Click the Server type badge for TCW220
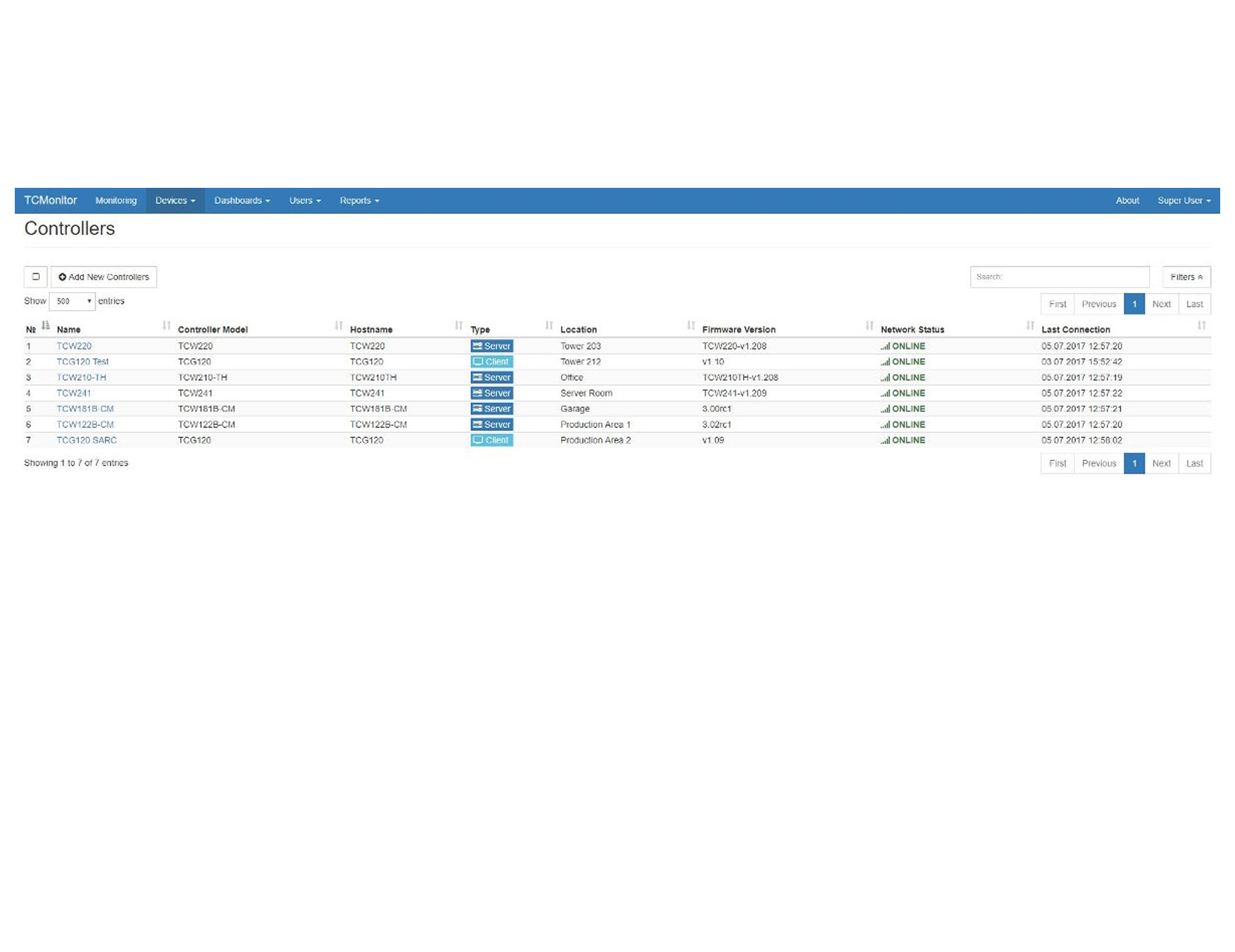Image resolution: width=1235 pixels, height=952 pixels. pos(491,346)
